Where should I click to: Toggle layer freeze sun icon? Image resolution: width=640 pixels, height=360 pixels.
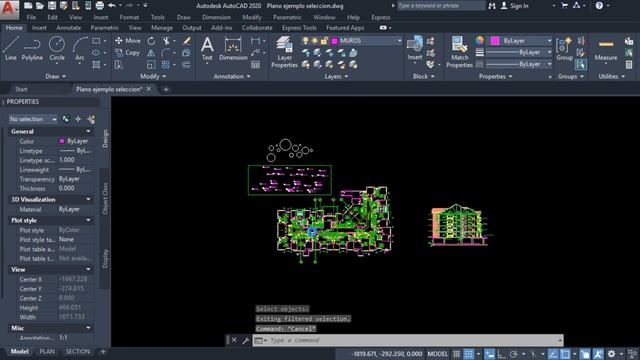(315, 41)
